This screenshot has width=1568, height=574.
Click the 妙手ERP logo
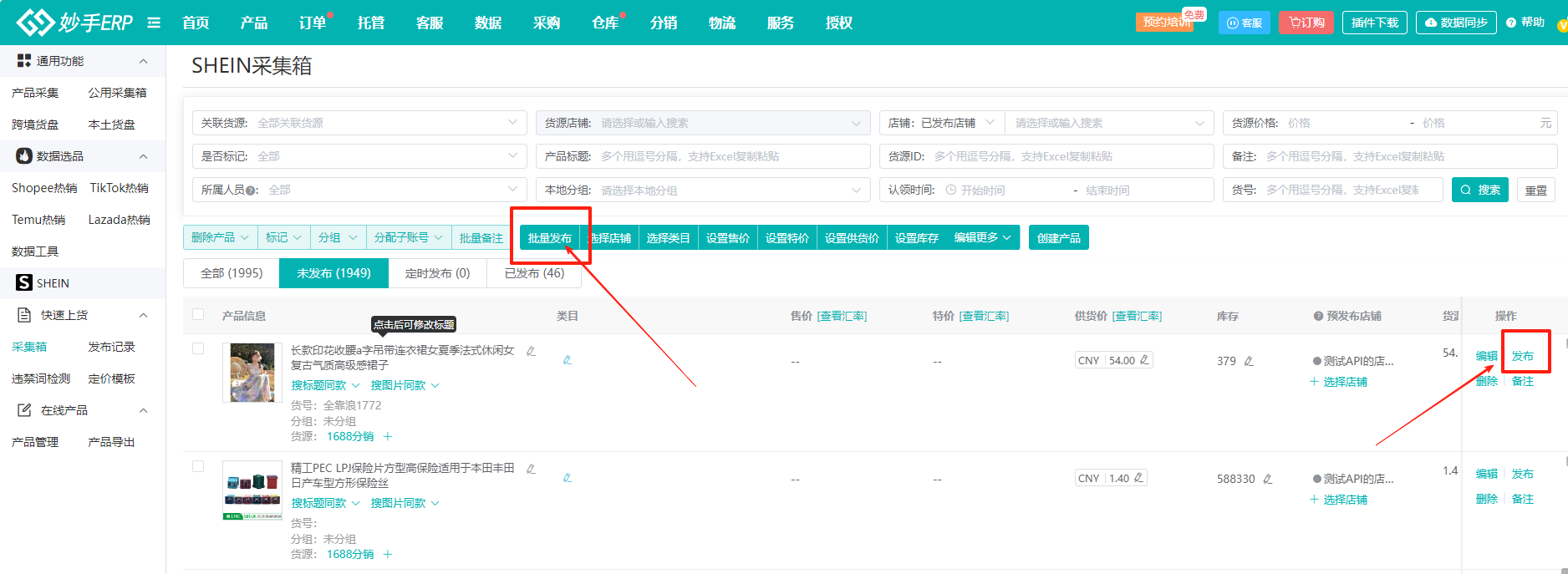pos(74,23)
